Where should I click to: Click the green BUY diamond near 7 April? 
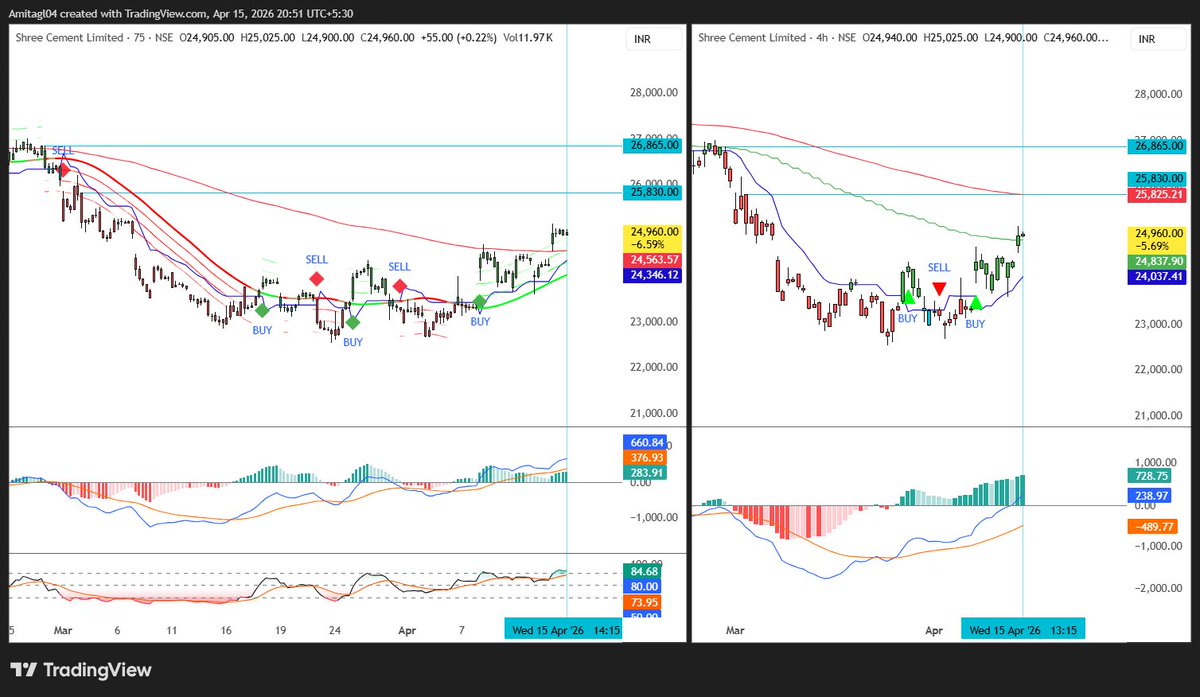pos(480,302)
